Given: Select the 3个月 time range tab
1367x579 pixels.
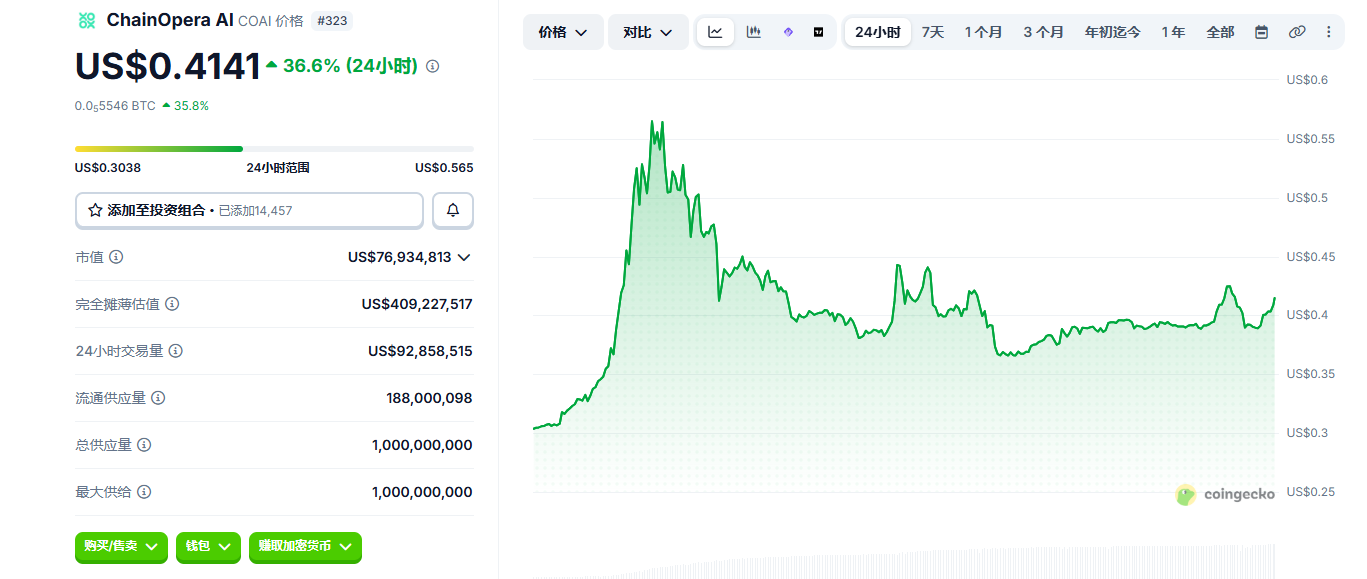Looking at the screenshot, I should (x=1043, y=32).
